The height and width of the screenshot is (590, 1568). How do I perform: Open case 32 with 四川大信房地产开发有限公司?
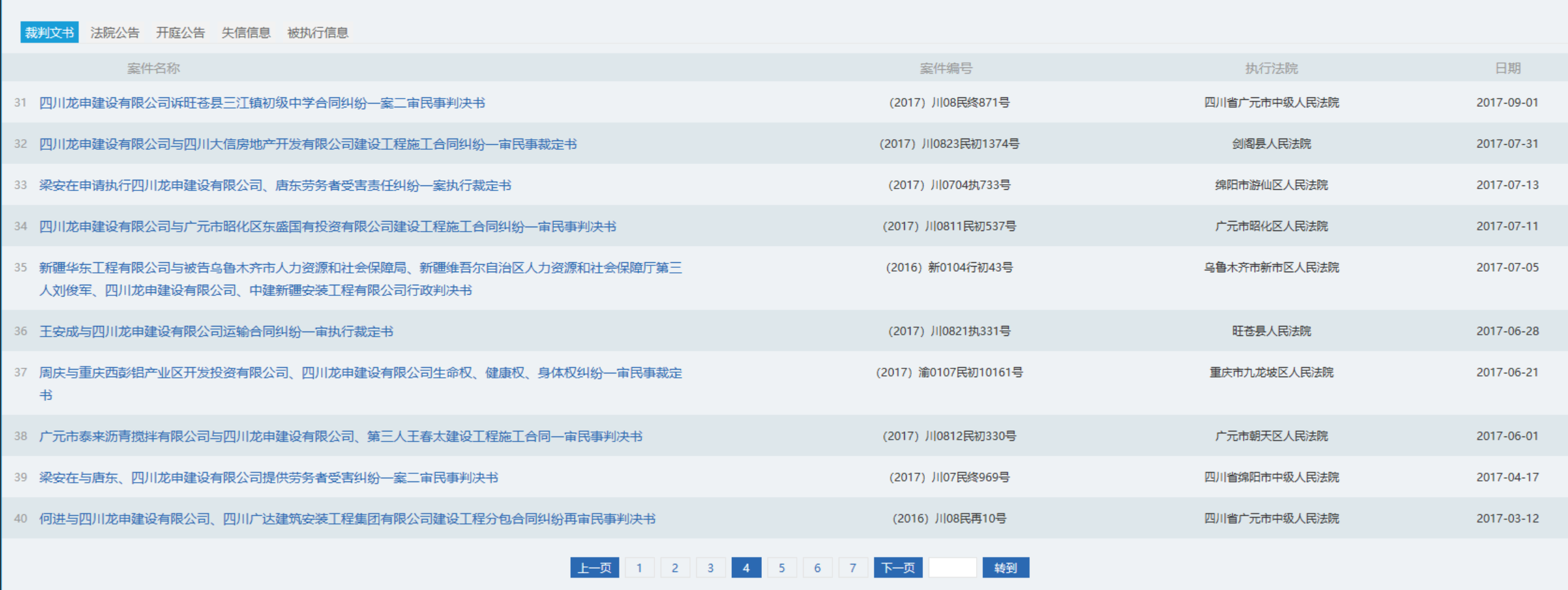[x=308, y=144]
